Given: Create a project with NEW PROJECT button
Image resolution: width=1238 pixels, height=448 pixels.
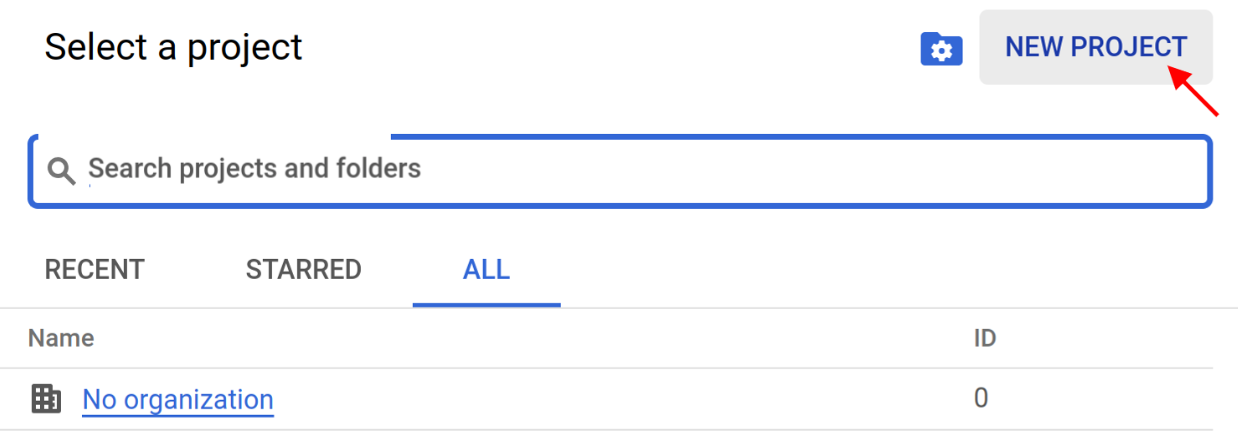Looking at the screenshot, I should 1095,47.
